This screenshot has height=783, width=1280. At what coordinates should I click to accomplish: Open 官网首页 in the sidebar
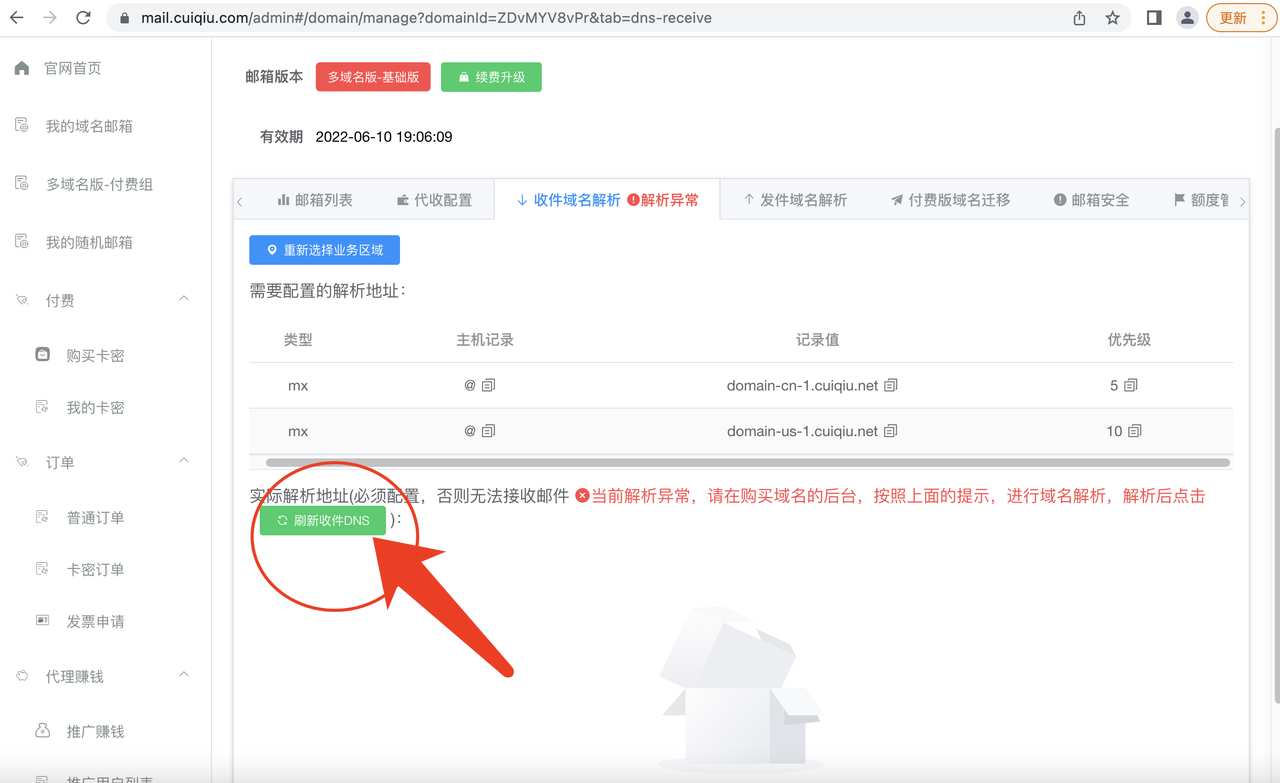click(x=72, y=68)
